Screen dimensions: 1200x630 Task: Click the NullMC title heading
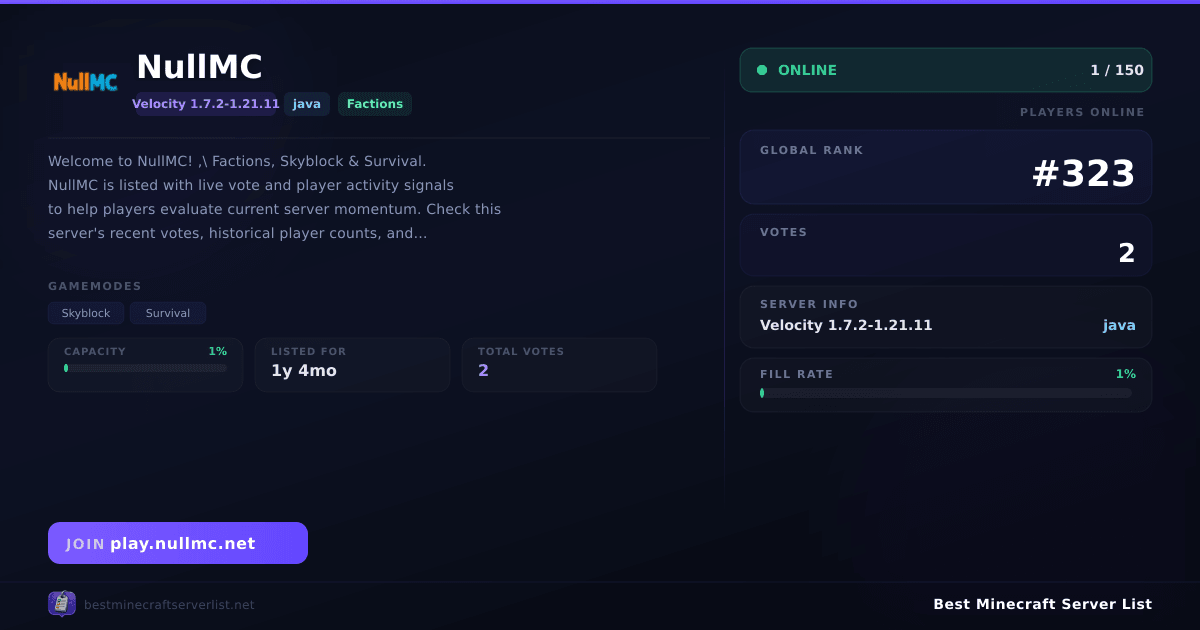pyautogui.click(x=199, y=67)
